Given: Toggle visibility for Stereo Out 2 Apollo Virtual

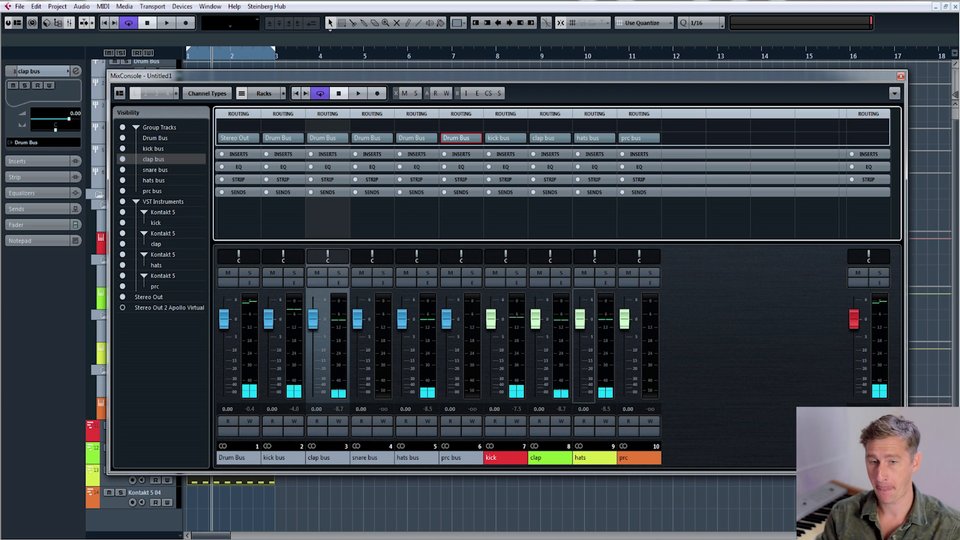Looking at the screenshot, I should (122, 307).
